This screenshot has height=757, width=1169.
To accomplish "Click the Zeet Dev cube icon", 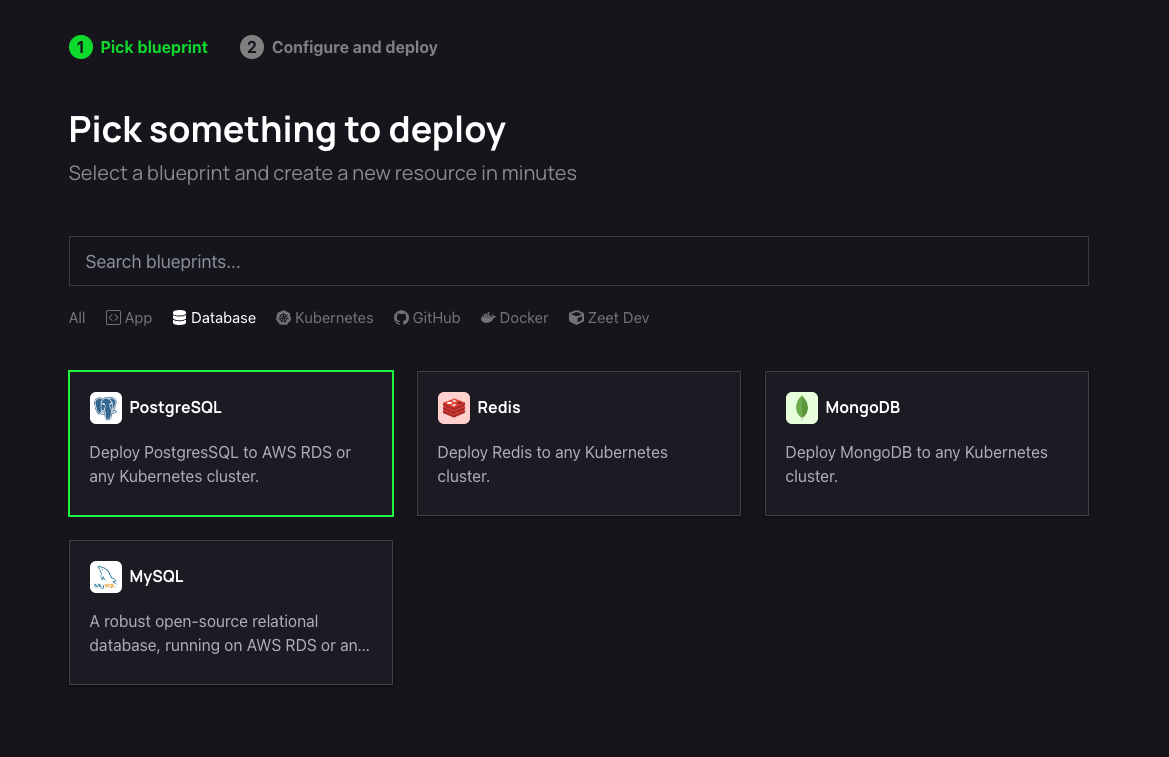I will pyautogui.click(x=576, y=318).
